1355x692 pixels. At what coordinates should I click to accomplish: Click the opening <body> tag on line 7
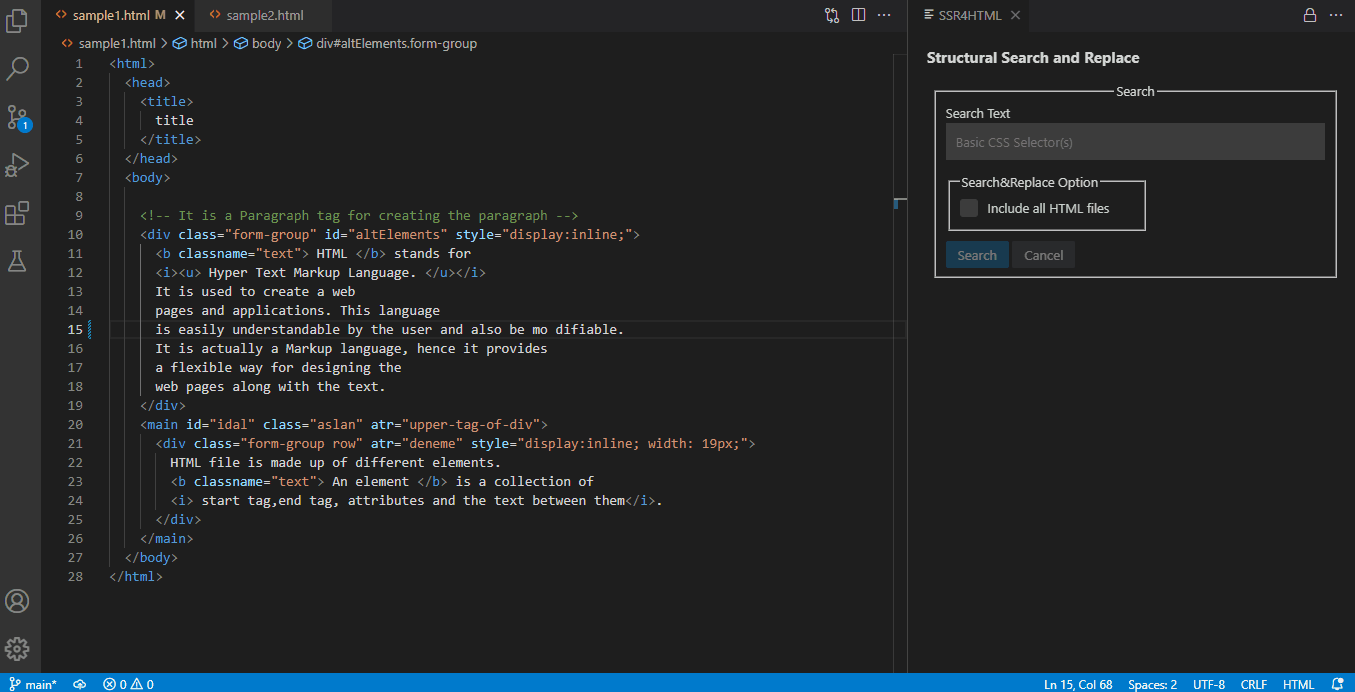(148, 177)
